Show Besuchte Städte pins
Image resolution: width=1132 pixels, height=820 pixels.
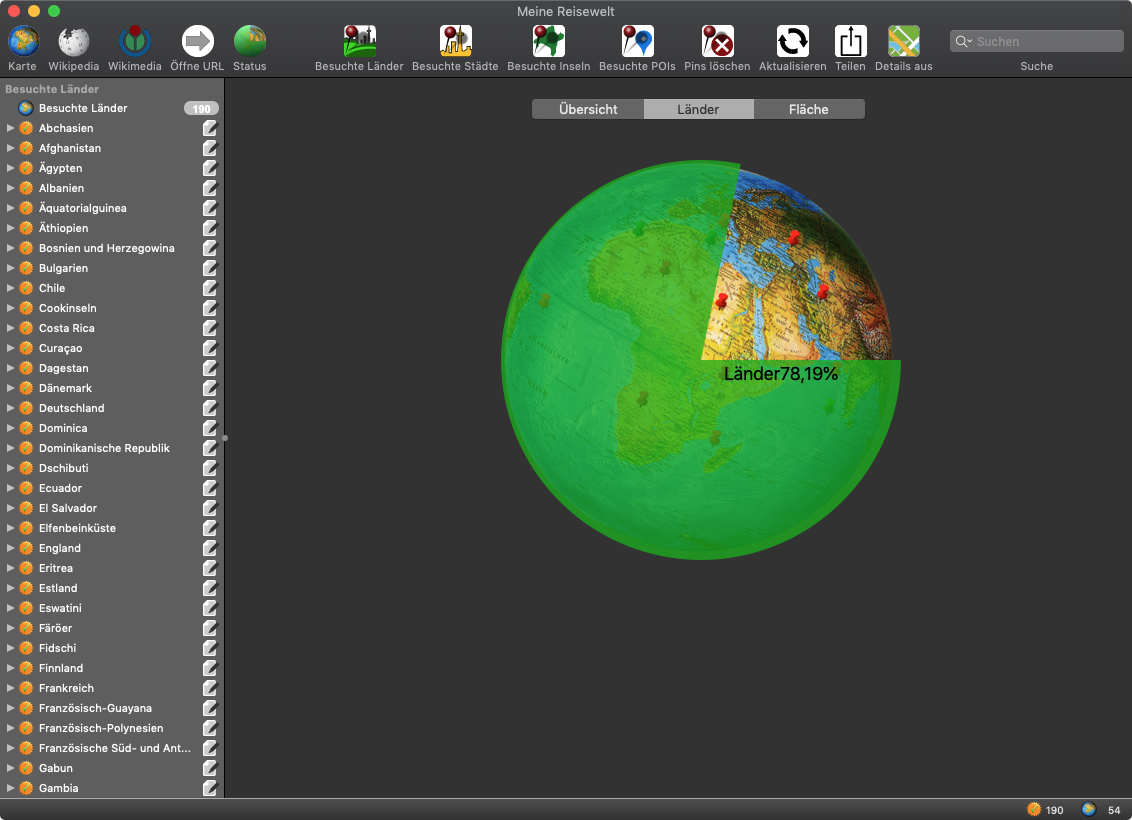(455, 42)
